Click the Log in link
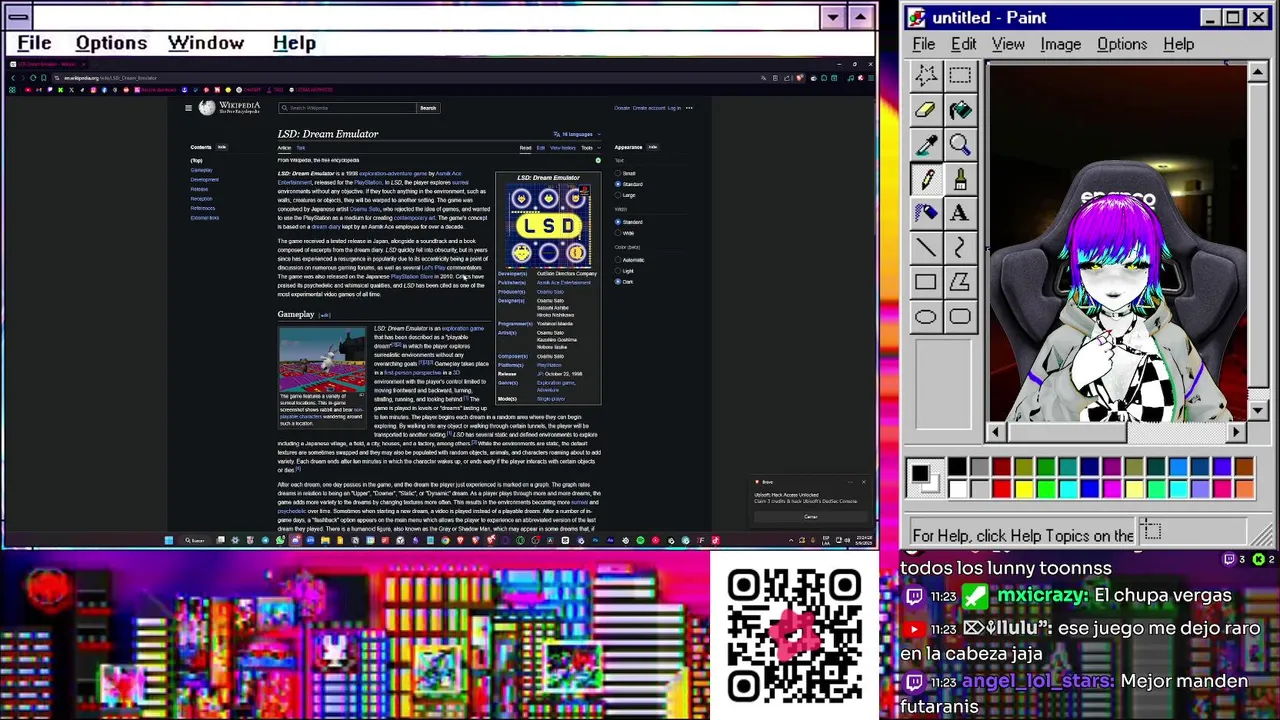Viewport: 1280px width, 720px height. point(674,108)
